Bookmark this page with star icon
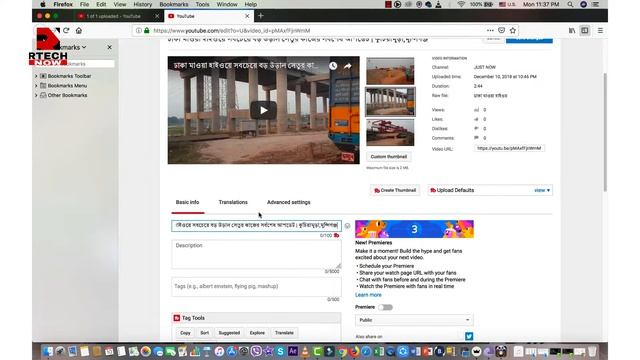Image resolution: width=640 pixels, height=360 pixels. (x=513, y=31)
